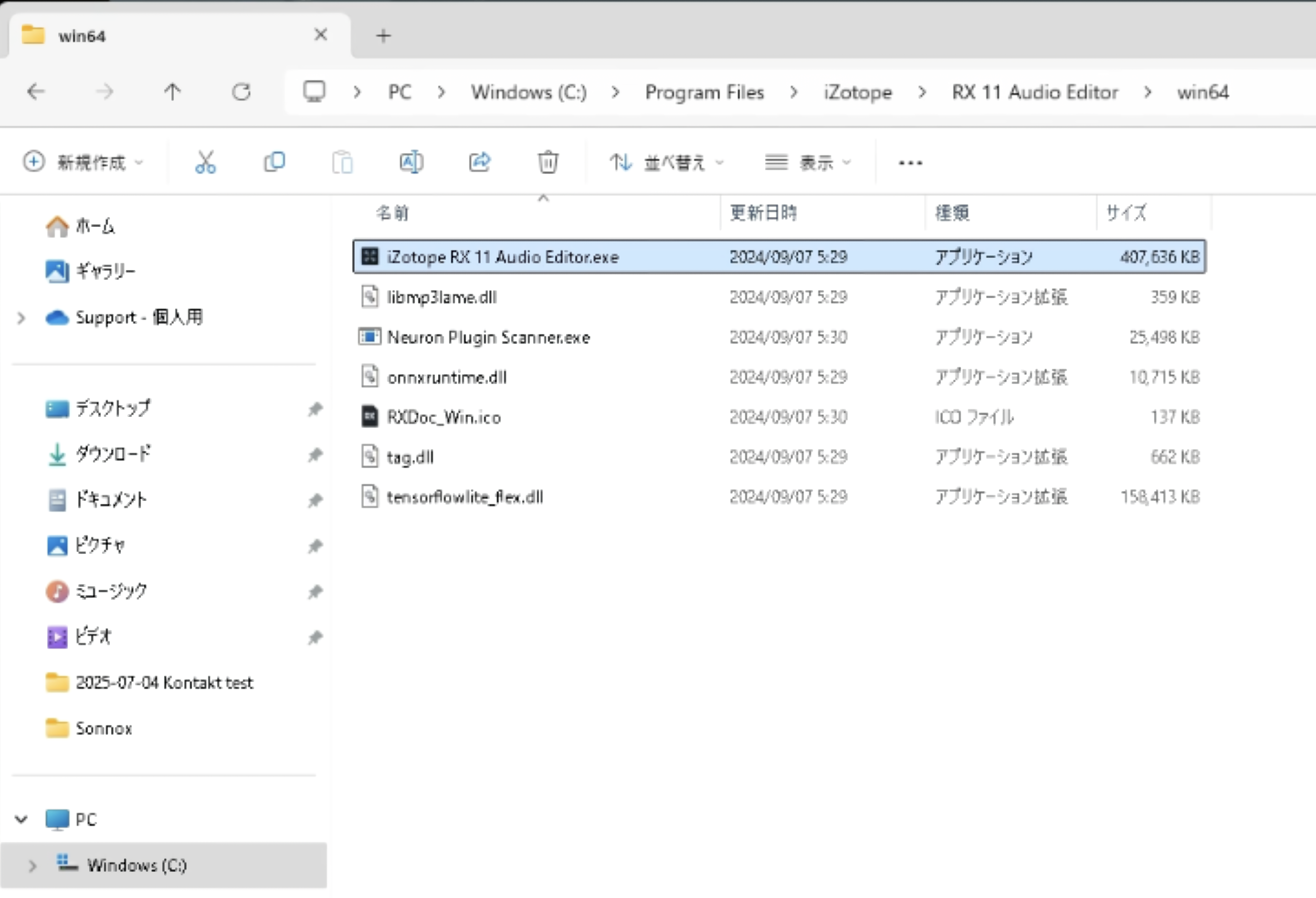Click PC in the address breadcrumb
This screenshot has height=898, width=1316.
coord(399,92)
